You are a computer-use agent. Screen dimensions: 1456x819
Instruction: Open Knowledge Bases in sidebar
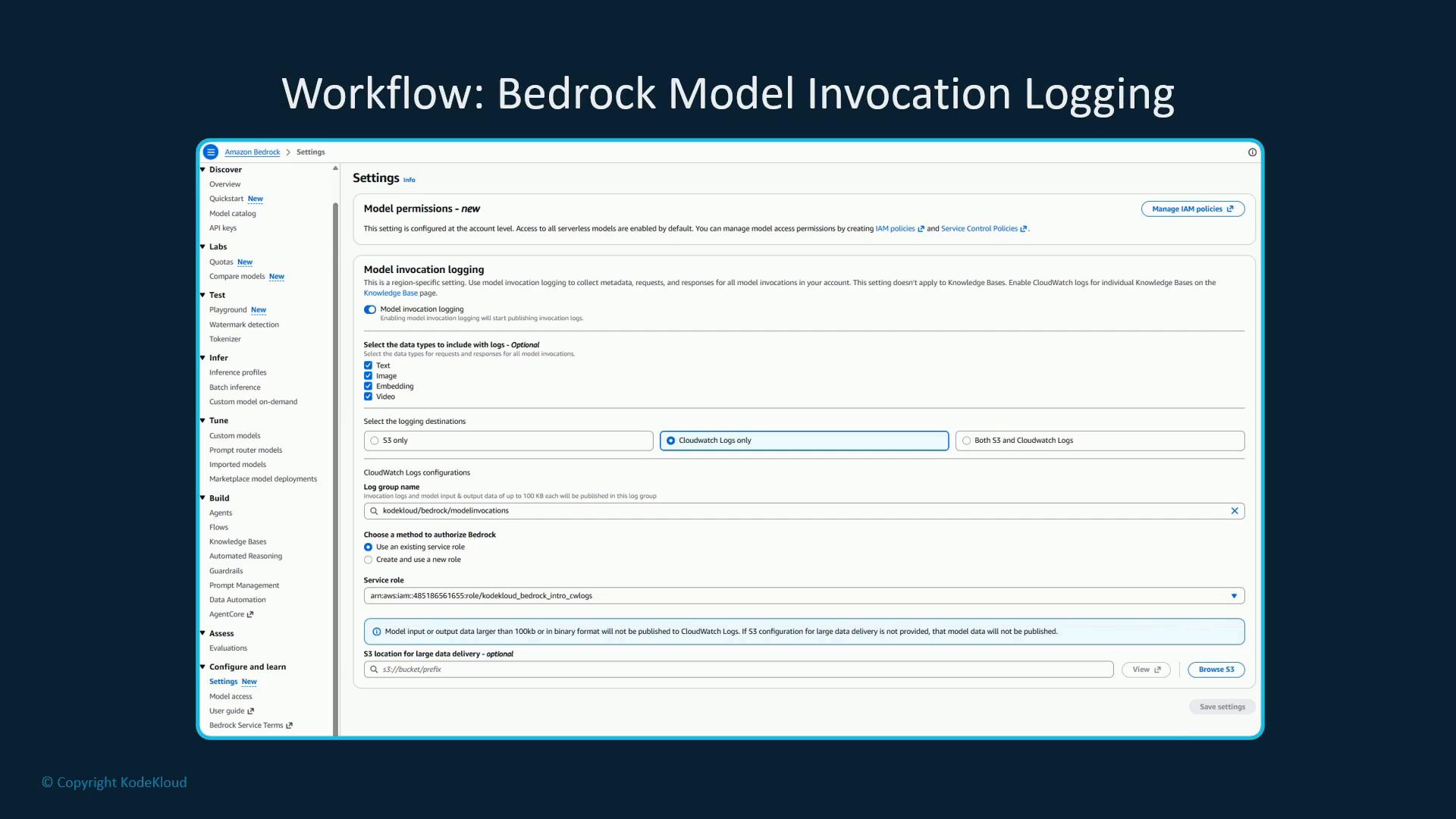coord(238,542)
